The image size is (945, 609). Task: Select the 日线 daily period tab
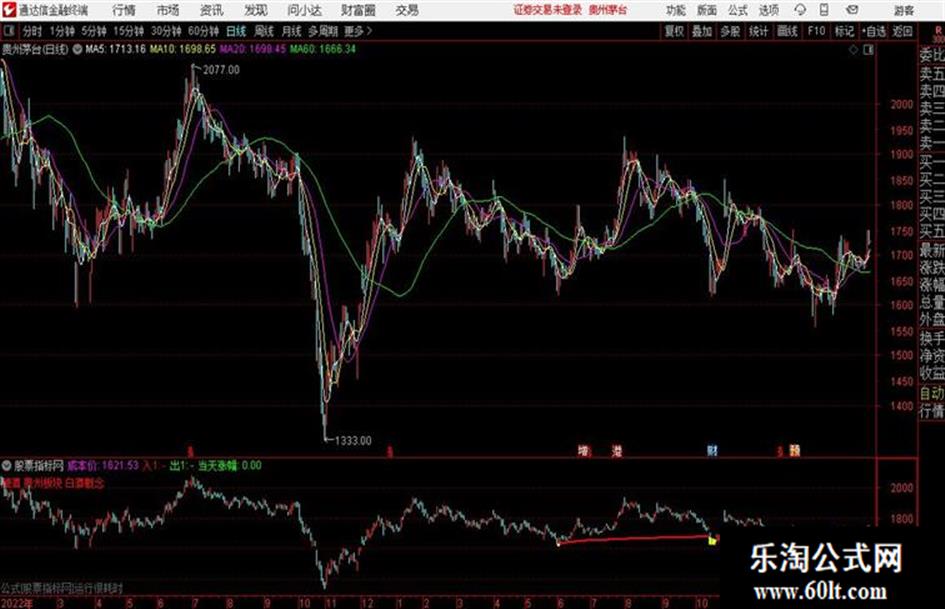236,31
